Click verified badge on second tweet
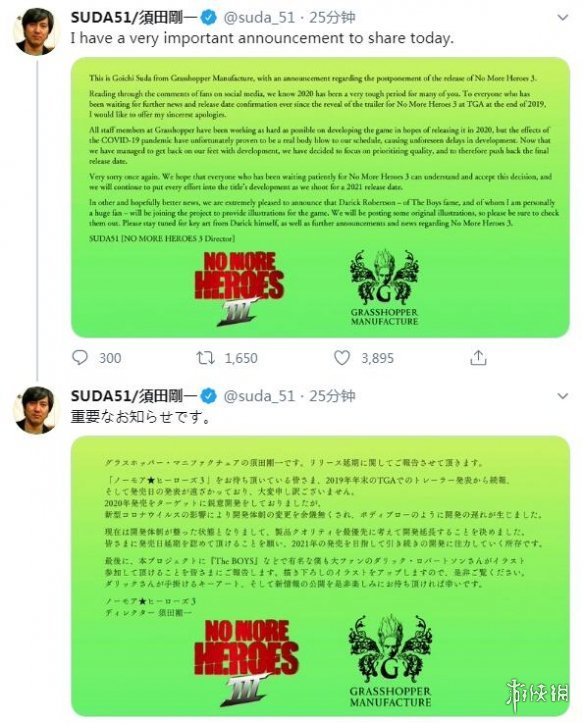The width and height of the screenshot is (584, 723). [208, 396]
